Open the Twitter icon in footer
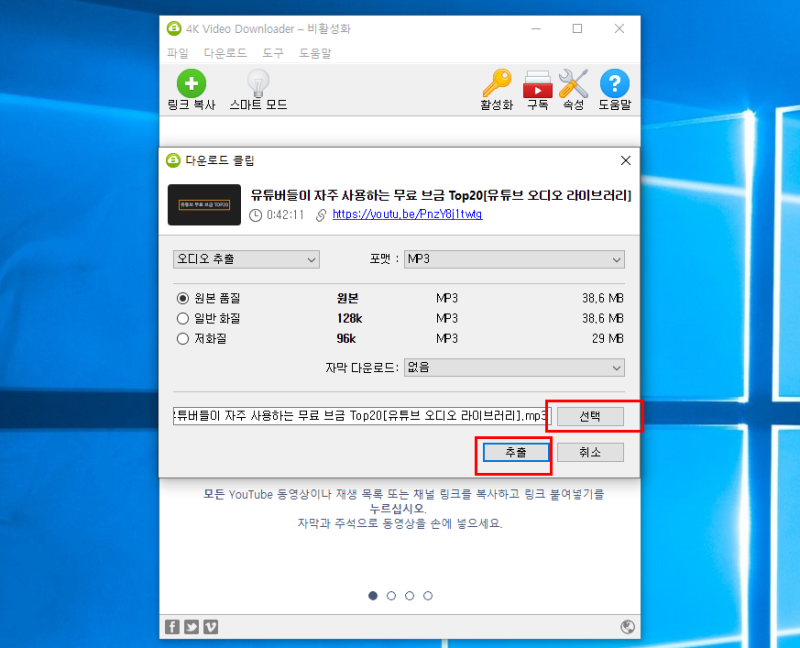The image size is (800, 648). pyautogui.click(x=192, y=627)
